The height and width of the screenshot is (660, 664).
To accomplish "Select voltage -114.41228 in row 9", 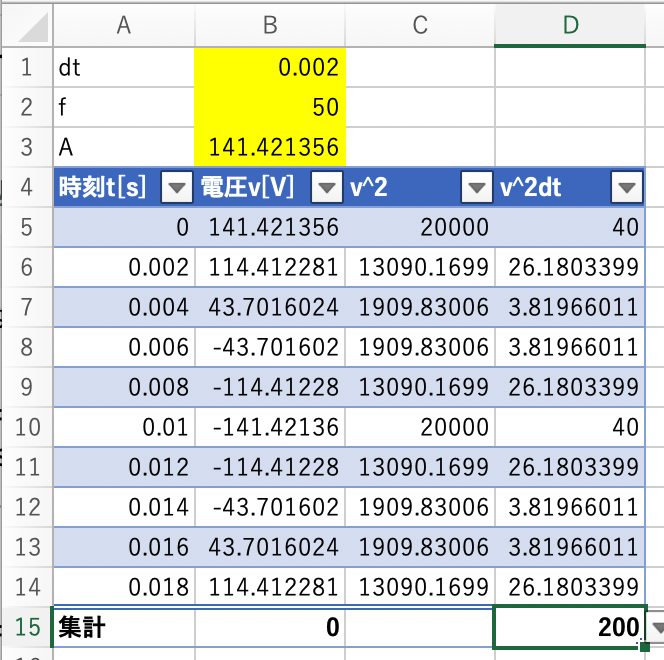I will 270,387.
